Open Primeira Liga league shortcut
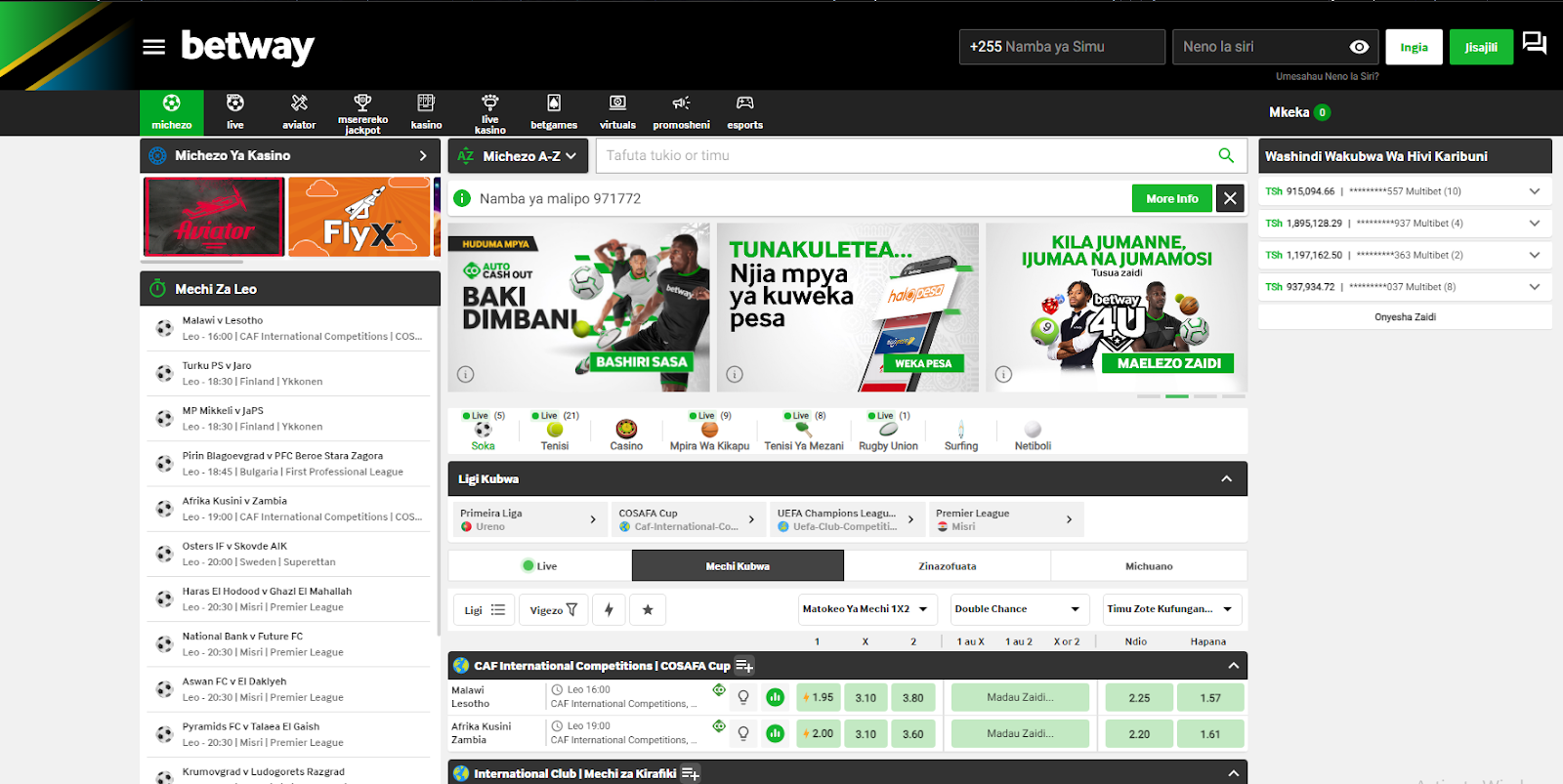The width and height of the screenshot is (1563, 784). [528, 519]
